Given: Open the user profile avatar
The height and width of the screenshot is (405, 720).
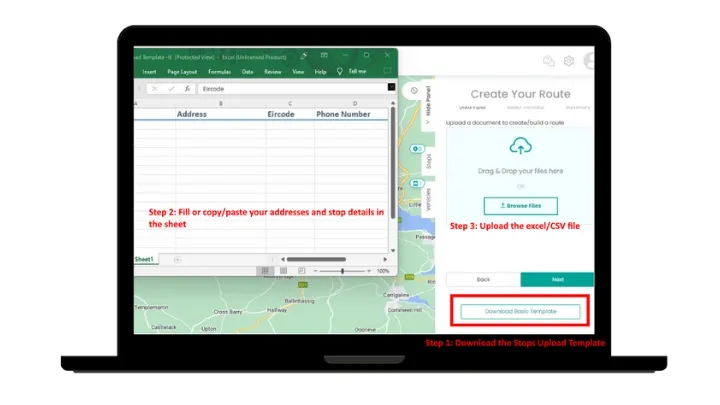Looking at the screenshot, I should coord(589,61).
